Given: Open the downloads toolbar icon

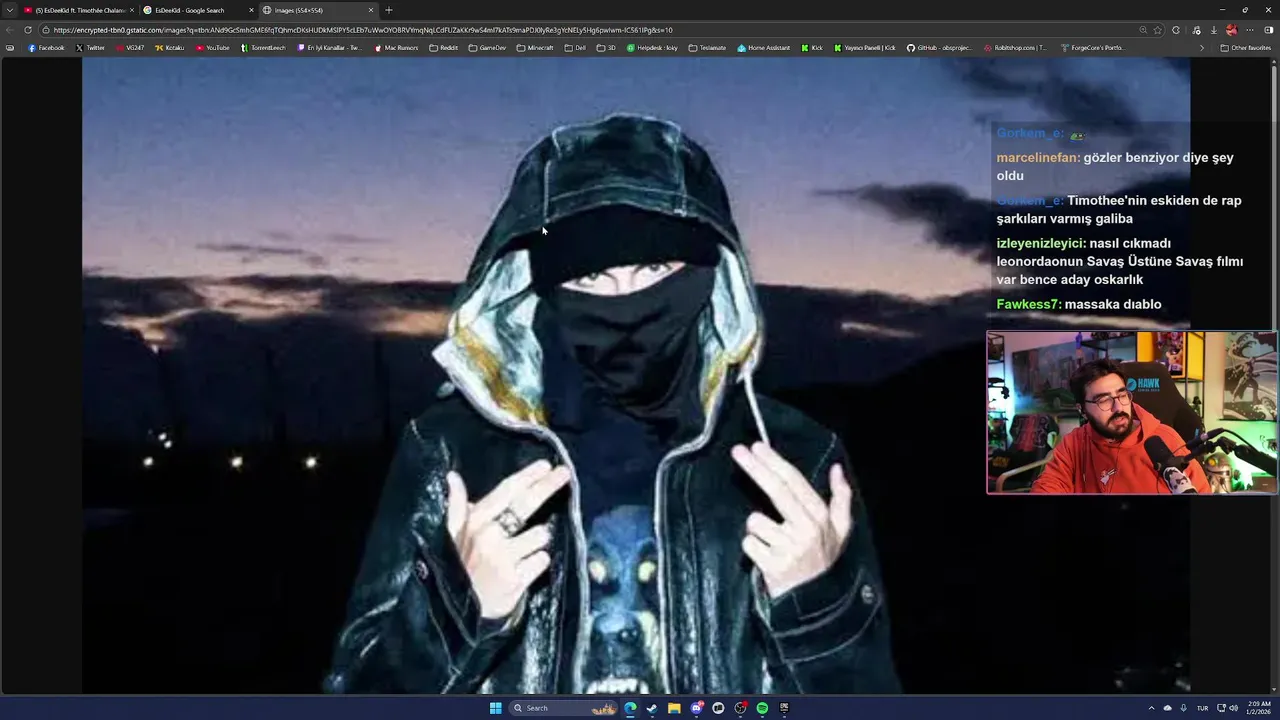Looking at the screenshot, I should (x=1214, y=30).
